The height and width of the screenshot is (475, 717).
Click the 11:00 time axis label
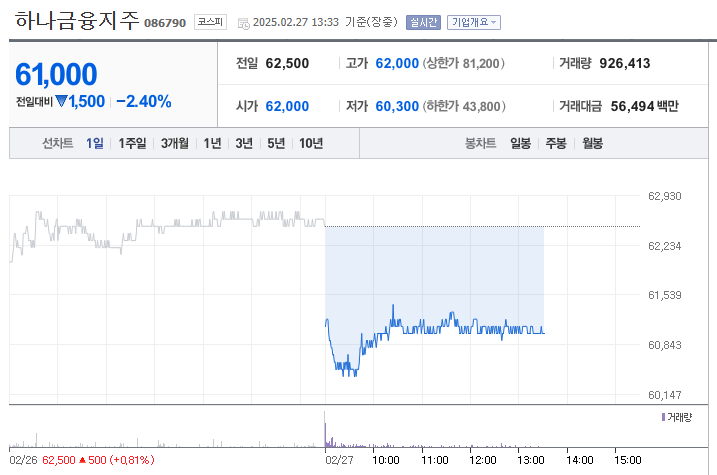pos(434,460)
